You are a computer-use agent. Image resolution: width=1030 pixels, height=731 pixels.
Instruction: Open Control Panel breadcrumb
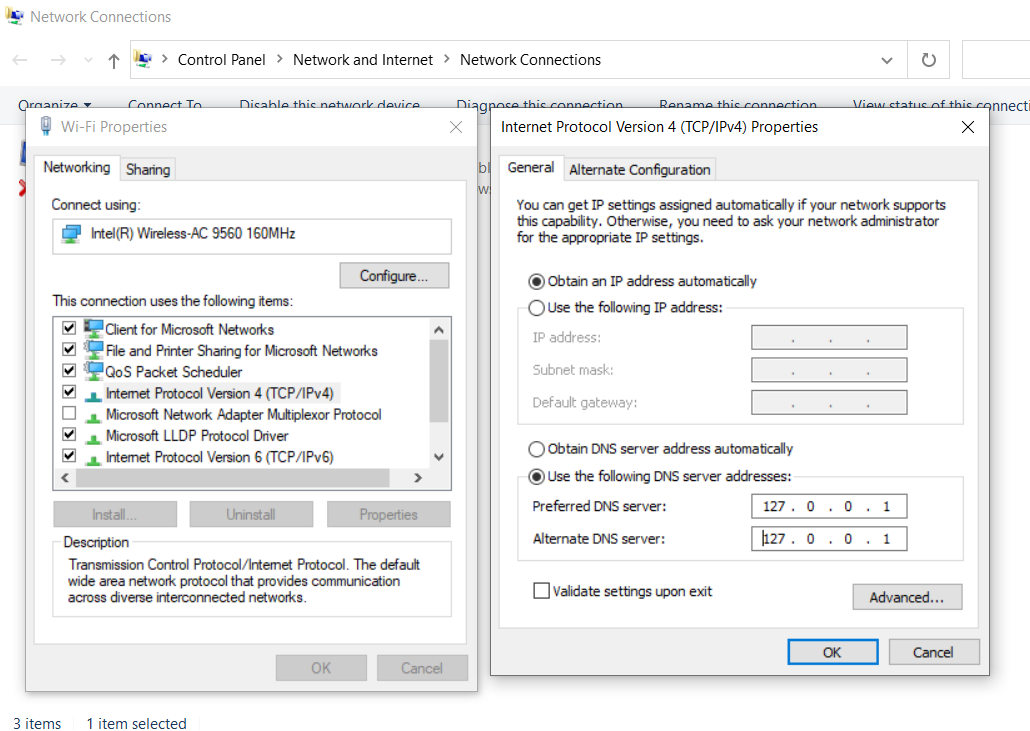tap(221, 60)
